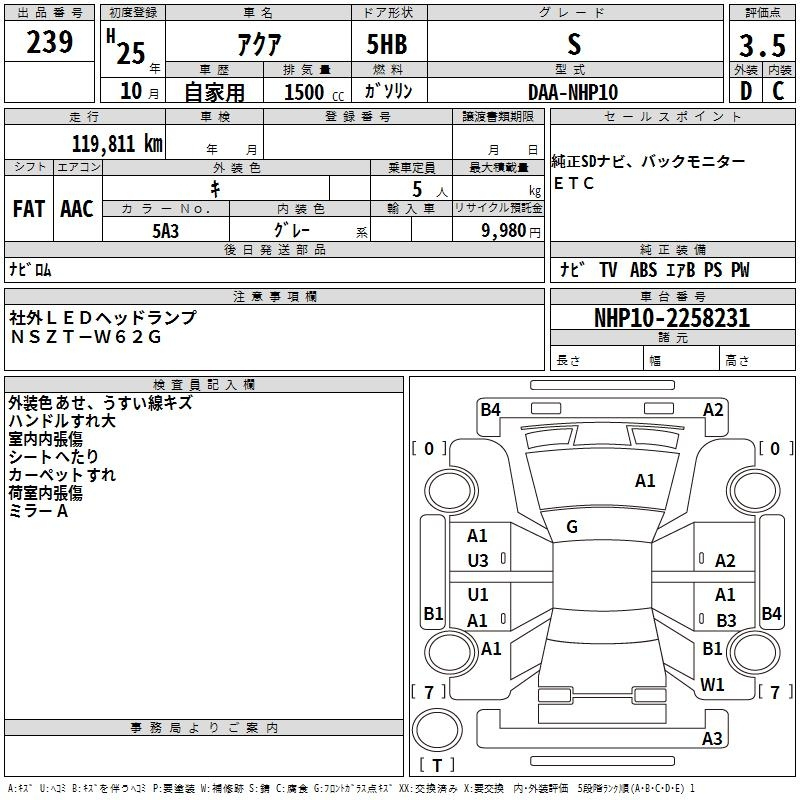The height and width of the screenshot is (800, 800).
Task: Select the inspector note ミラーA
Action: pos(38,511)
